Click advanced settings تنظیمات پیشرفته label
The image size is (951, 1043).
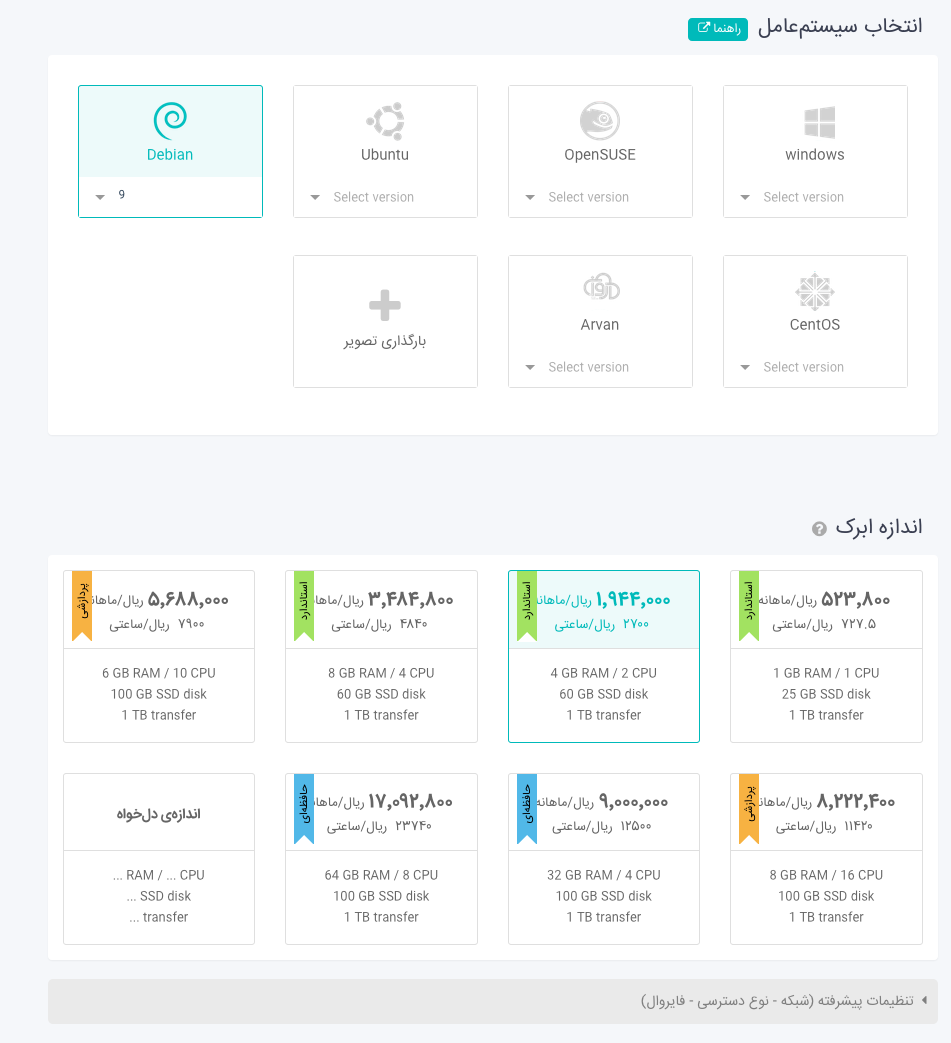point(777,1000)
